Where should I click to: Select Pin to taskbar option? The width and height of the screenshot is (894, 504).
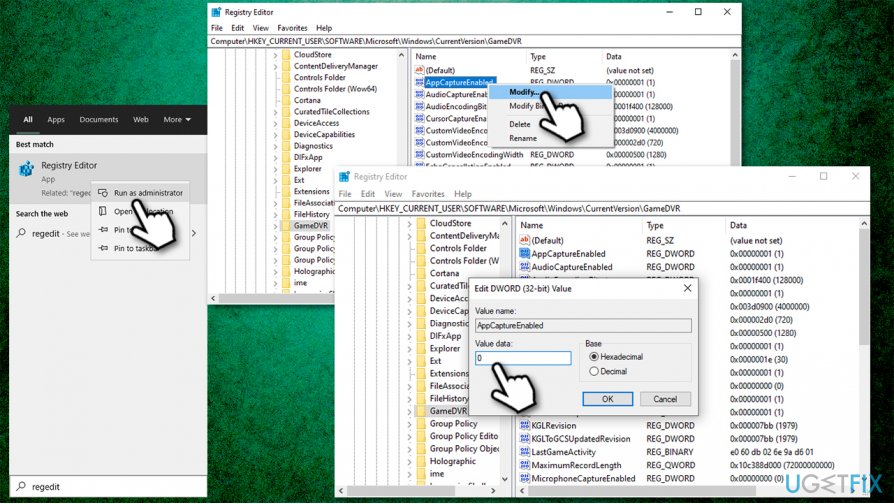140,248
